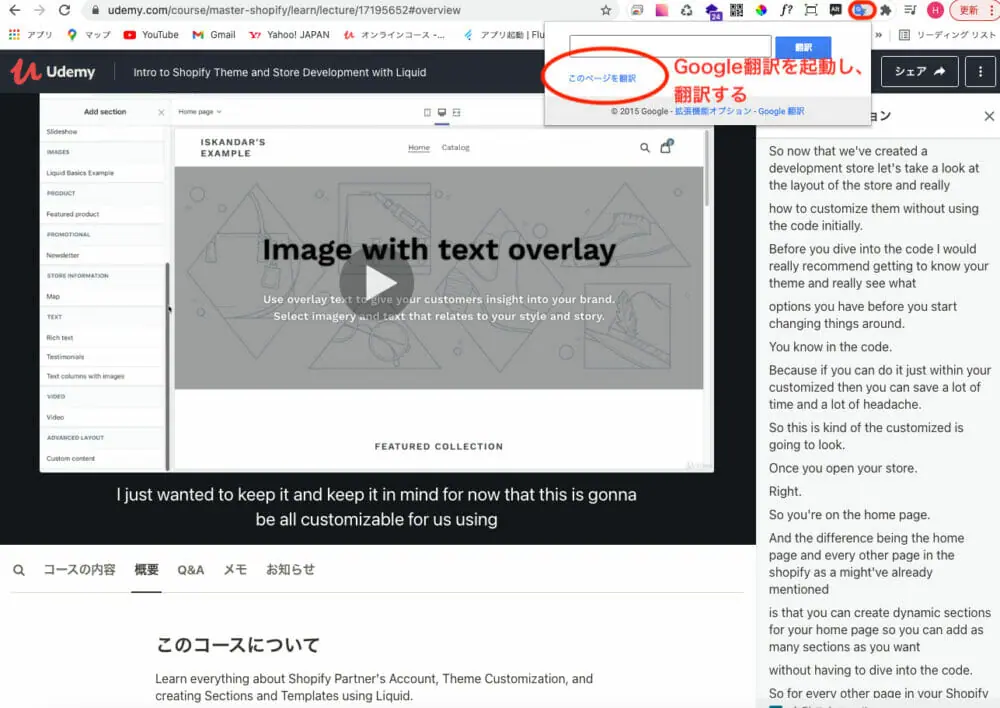Select the コースの内容 tab
This screenshot has width=1000, height=708.
click(79, 570)
